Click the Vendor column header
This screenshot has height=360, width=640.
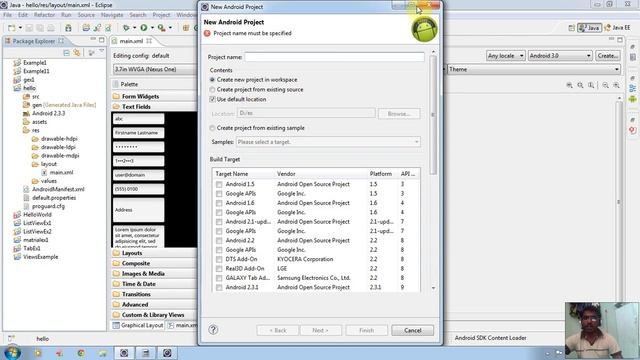point(286,174)
